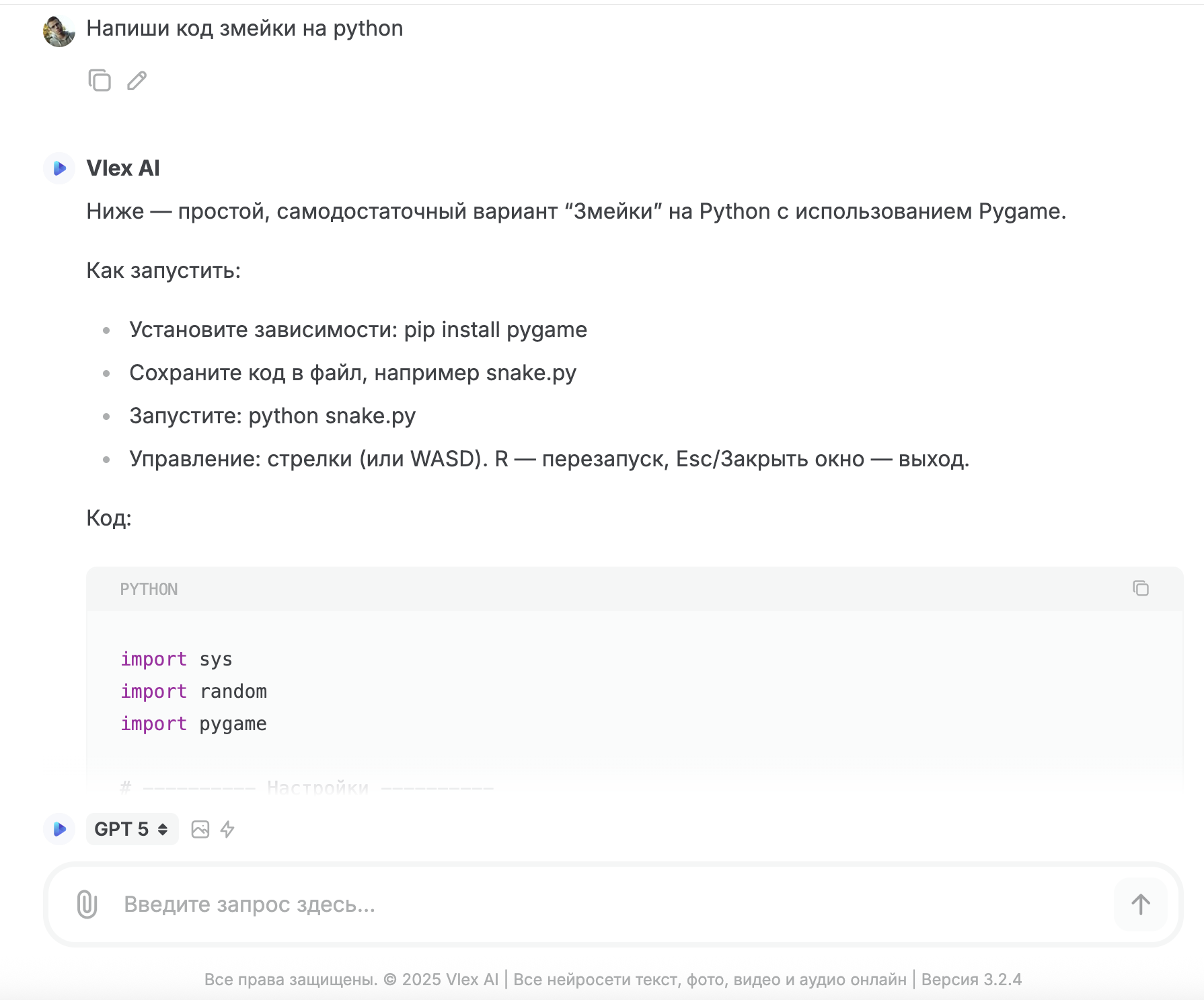Viewport: 1204px width, 1000px height.
Task: Click the lightning bolt icon
Action: [227, 829]
